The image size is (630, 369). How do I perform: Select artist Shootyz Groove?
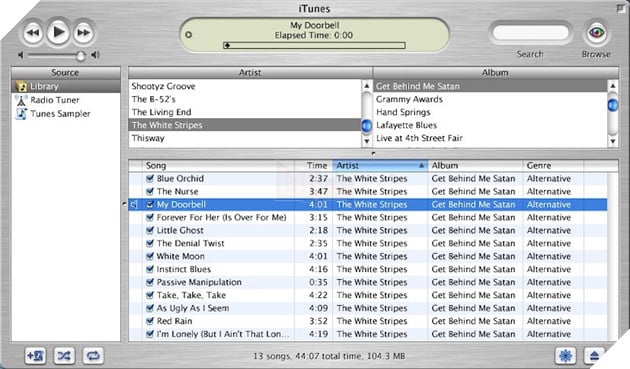[245, 86]
